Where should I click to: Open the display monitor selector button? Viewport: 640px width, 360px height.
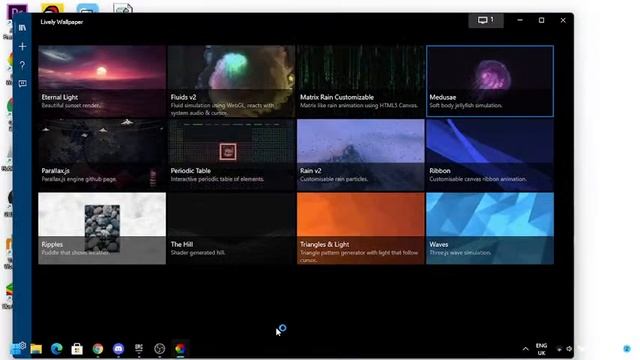486,20
